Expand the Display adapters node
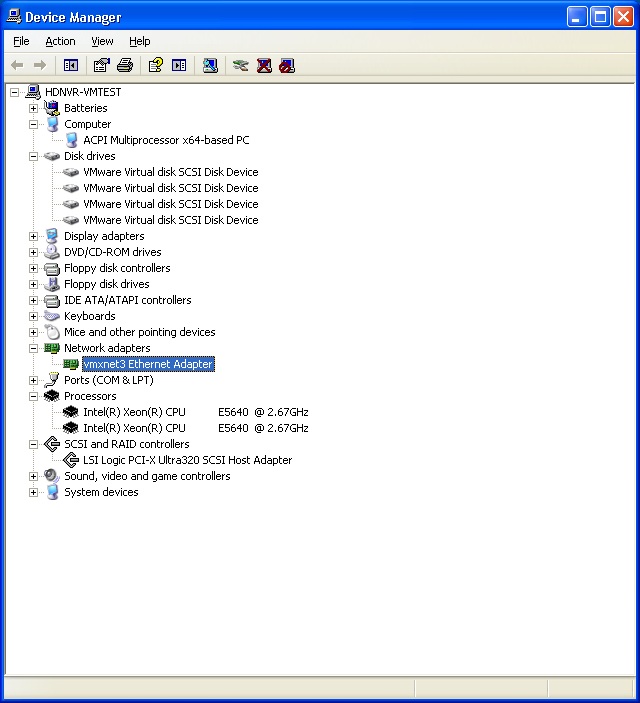The image size is (640, 703). coord(33,236)
